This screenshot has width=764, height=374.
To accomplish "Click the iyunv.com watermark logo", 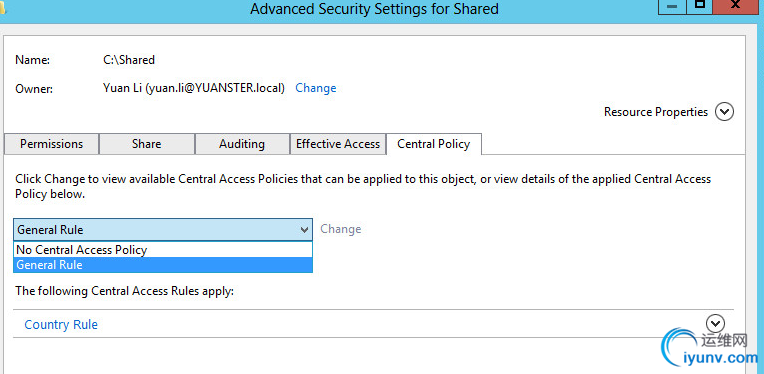I will [x=709, y=348].
